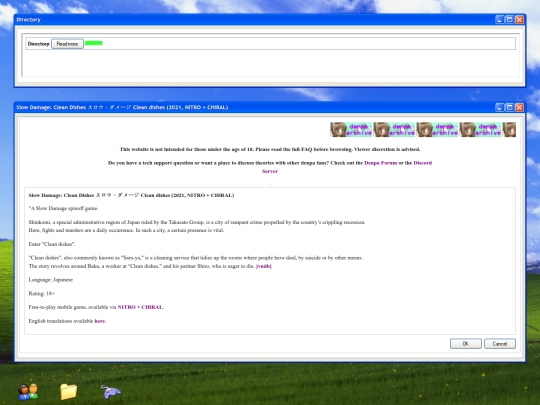Click the third denpa archive banner
This screenshot has height=405, width=540.
pyautogui.click(x=437, y=129)
